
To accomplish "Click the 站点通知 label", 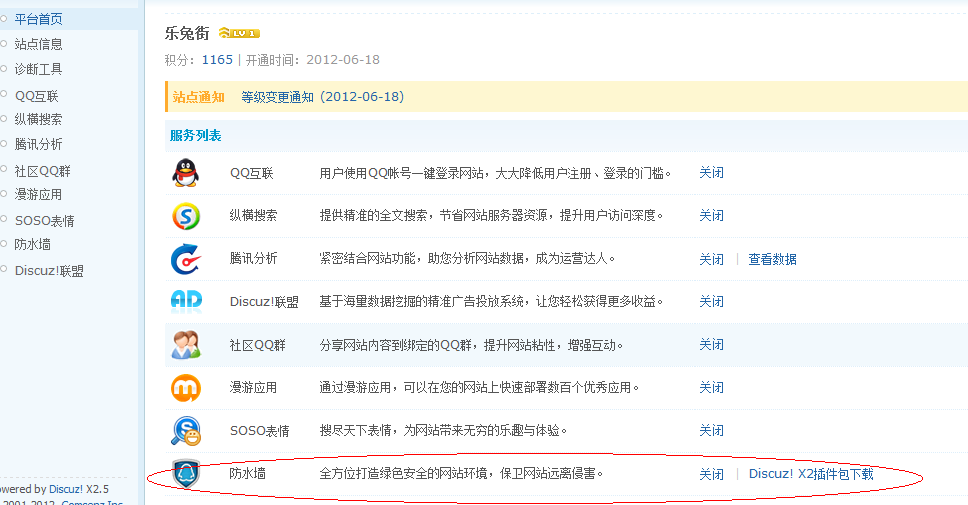I will coord(199,97).
